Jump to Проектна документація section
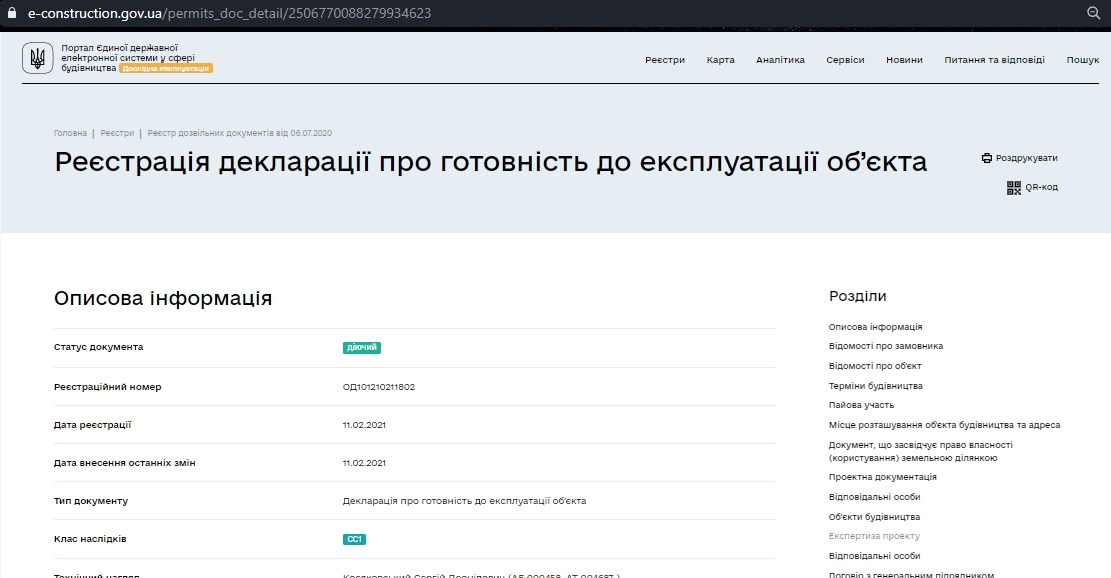1111x578 pixels. (882, 477)
